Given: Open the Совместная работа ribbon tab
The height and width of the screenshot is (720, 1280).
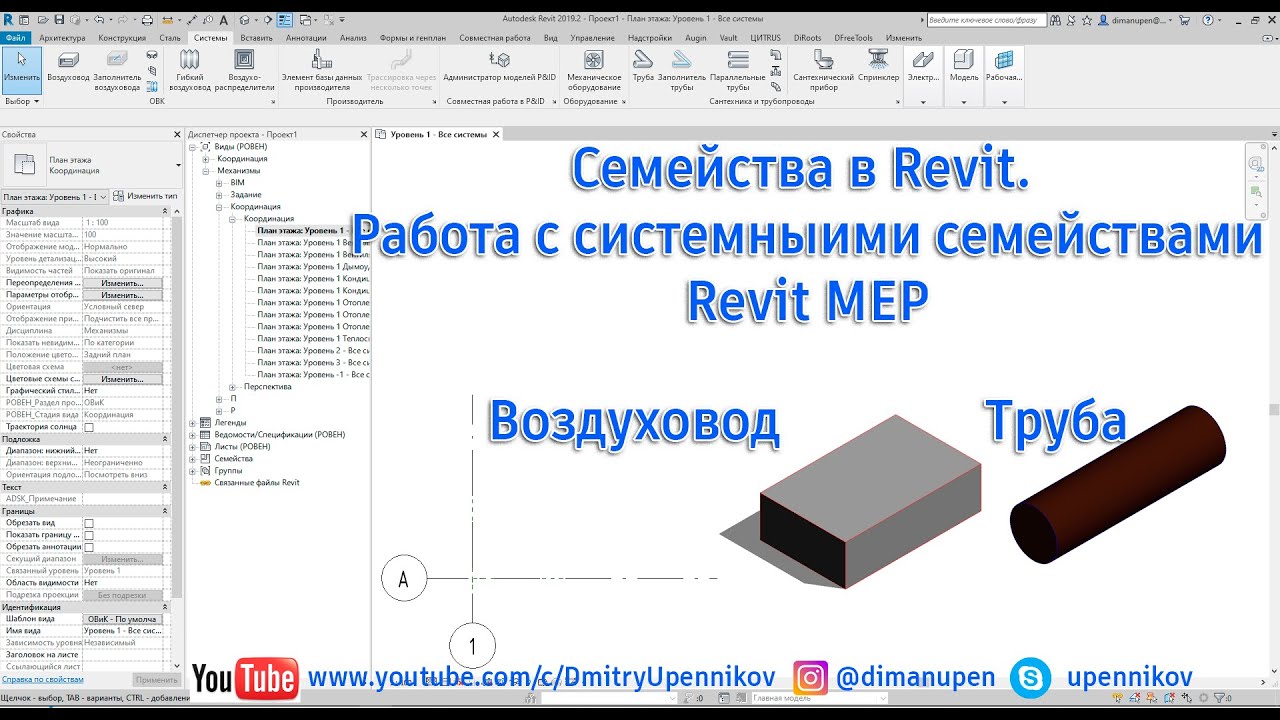Looking at the screenshot, I should pos(495,38).
